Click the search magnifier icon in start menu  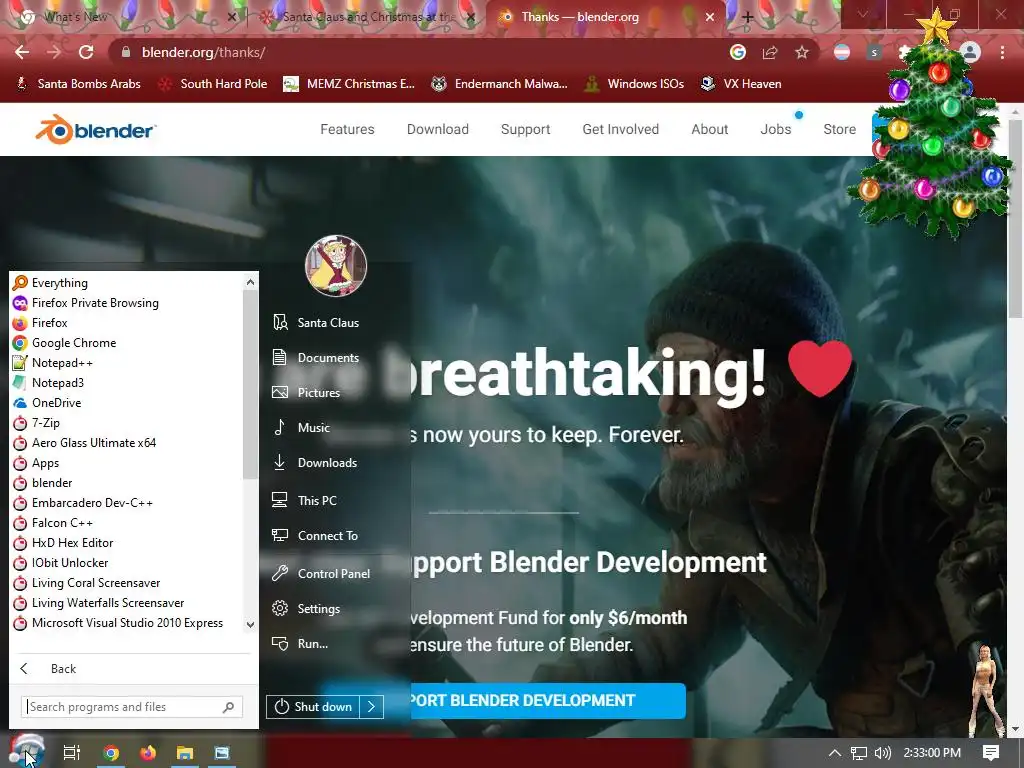click(x=229, y=707)
